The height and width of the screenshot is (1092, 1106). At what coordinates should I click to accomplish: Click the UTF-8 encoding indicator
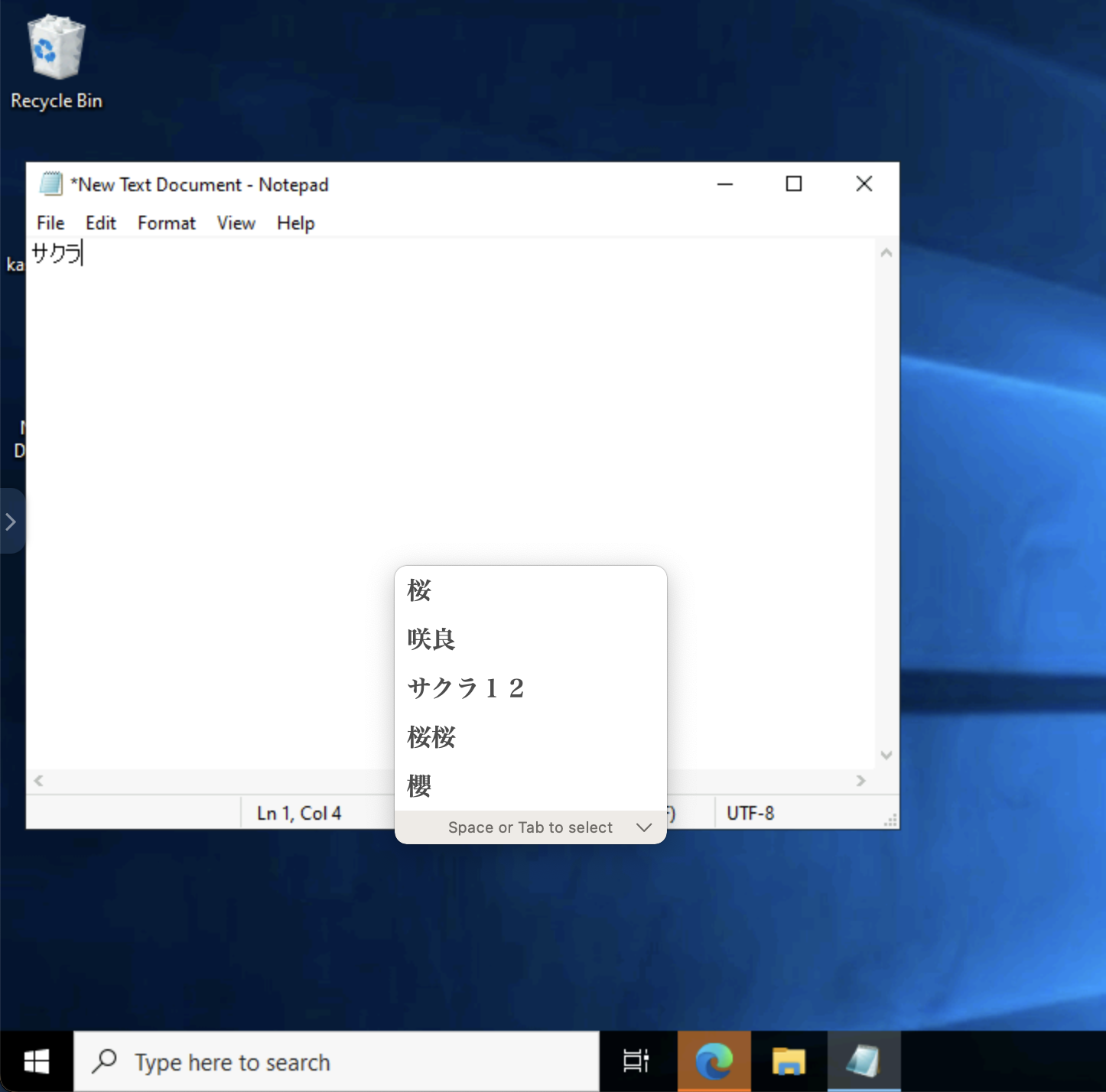pos(750,812)
